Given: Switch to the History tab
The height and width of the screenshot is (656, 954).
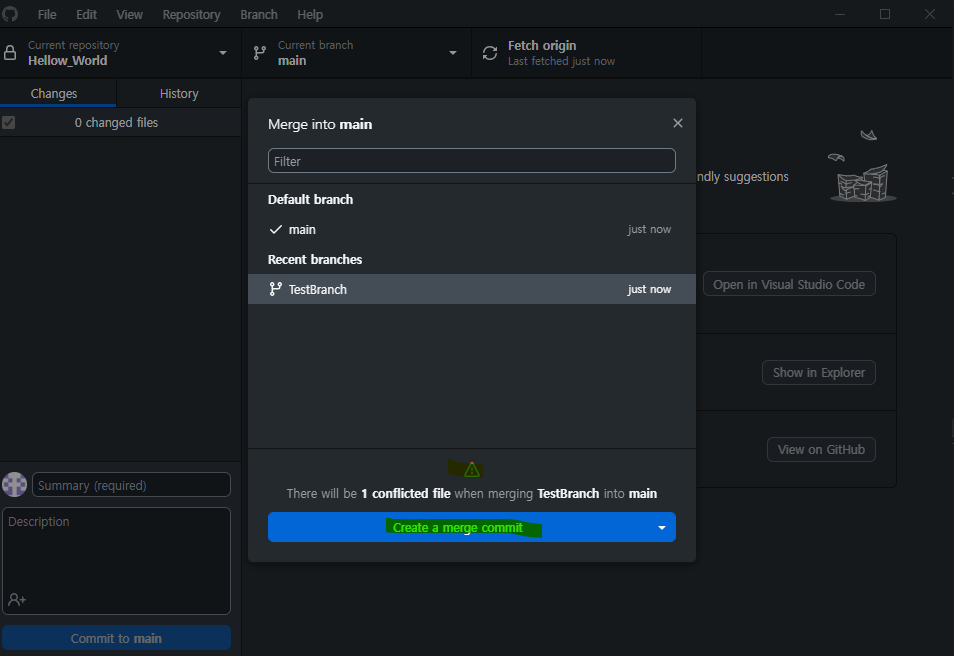Looking at the screenshot, I should (179, 94).
